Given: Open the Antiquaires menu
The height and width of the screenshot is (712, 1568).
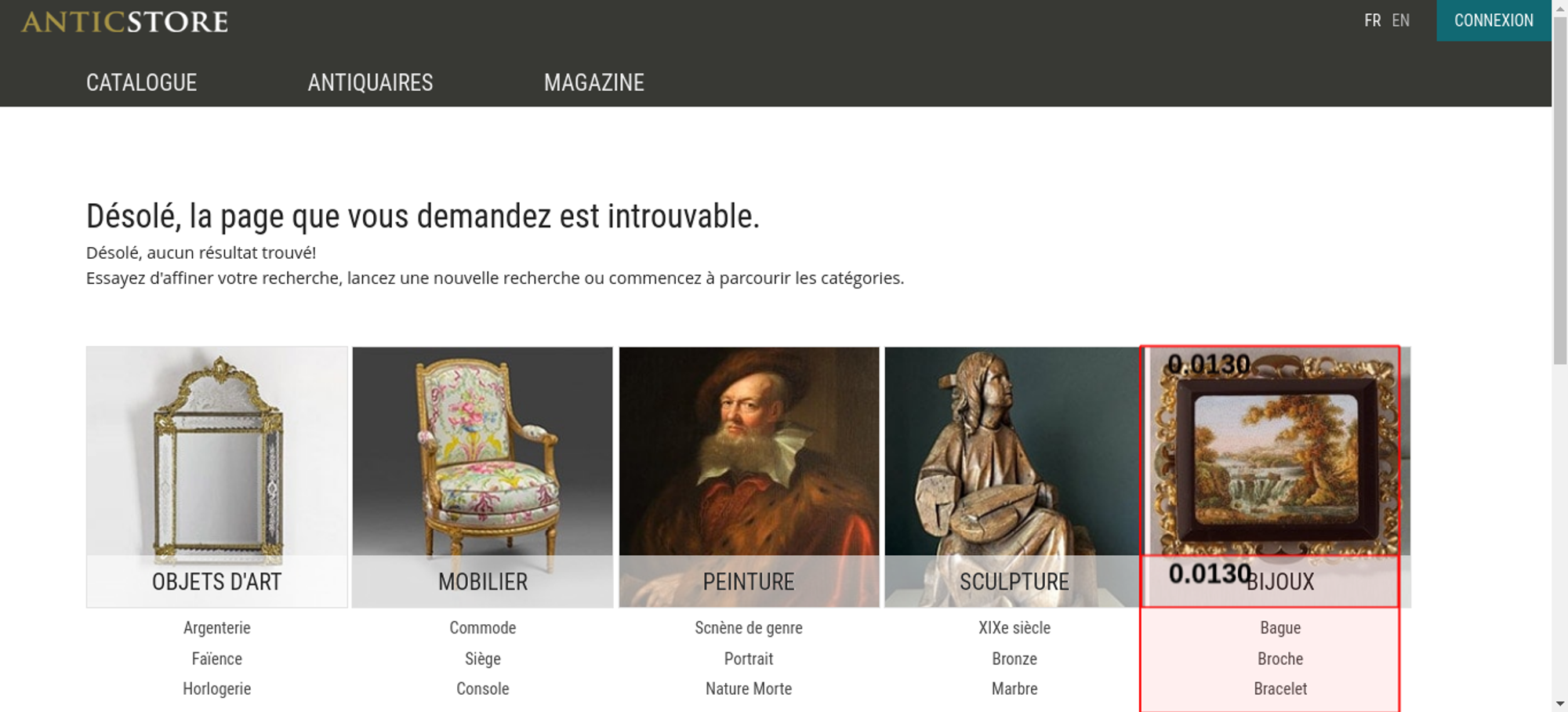Looking at the screenshot, I should point(370,82).
